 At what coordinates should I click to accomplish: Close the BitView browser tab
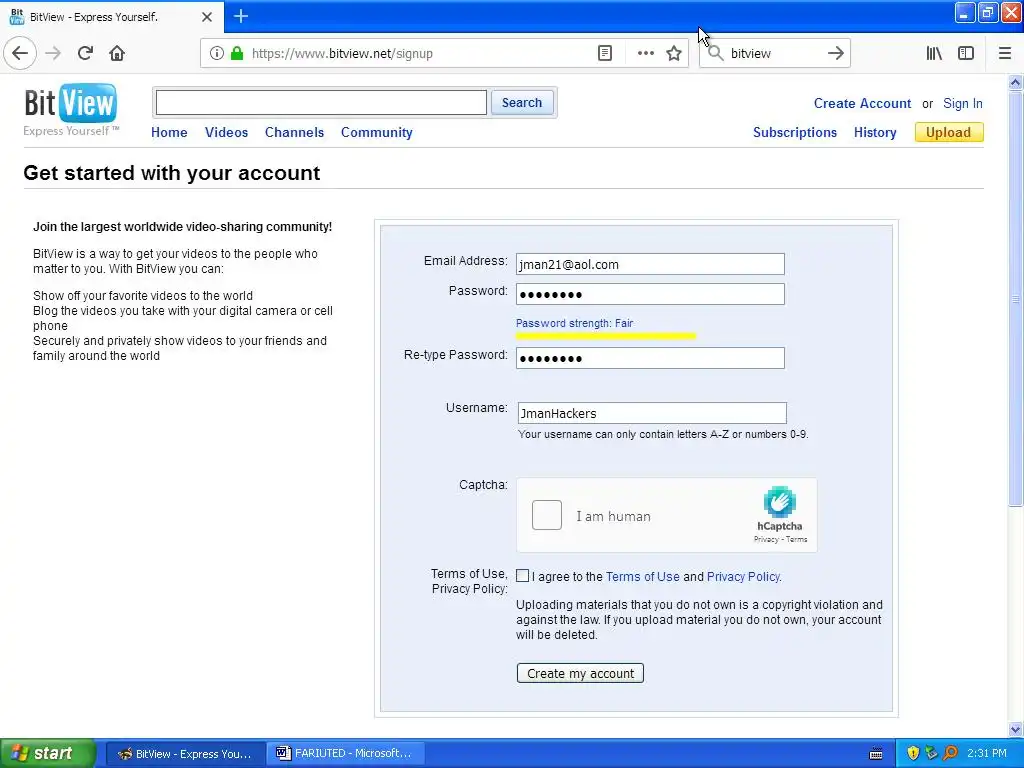207,17
